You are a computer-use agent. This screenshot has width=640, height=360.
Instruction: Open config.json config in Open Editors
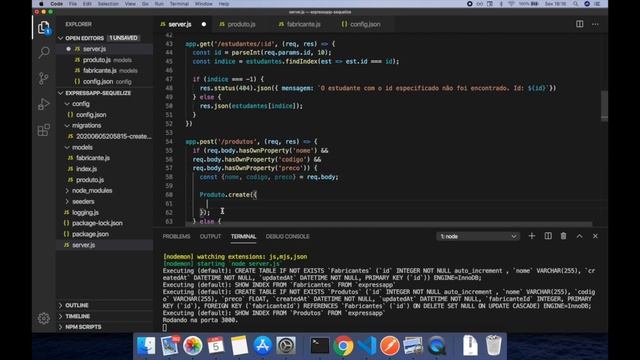point(104,82)
